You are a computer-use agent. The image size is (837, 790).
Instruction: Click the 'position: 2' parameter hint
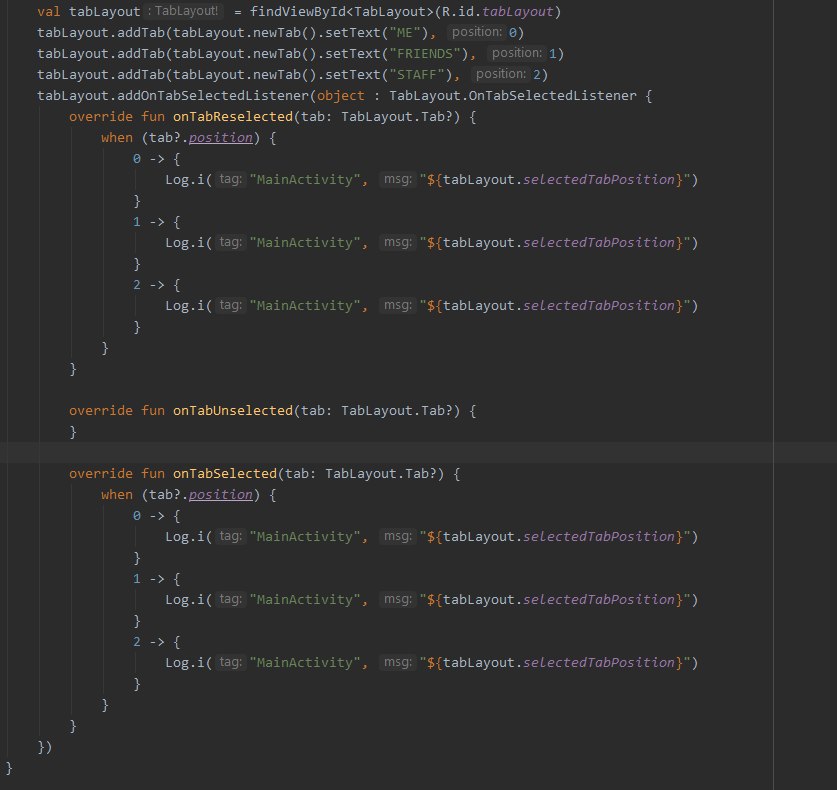[x=508, y=74]
